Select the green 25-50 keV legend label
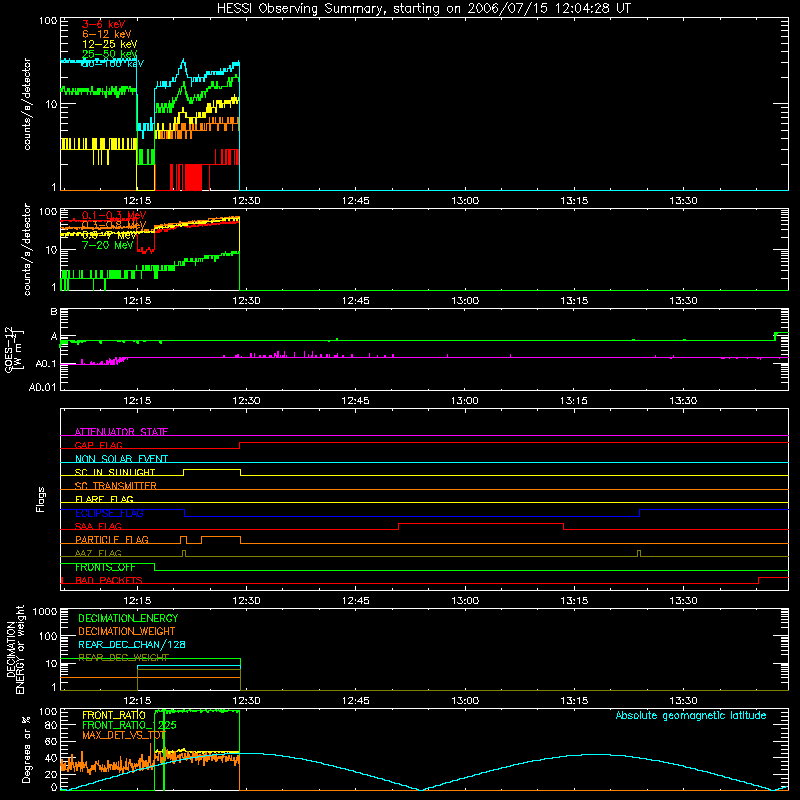Image resolution: width=800 pixels, height=800 pixels. pos(110,54)
